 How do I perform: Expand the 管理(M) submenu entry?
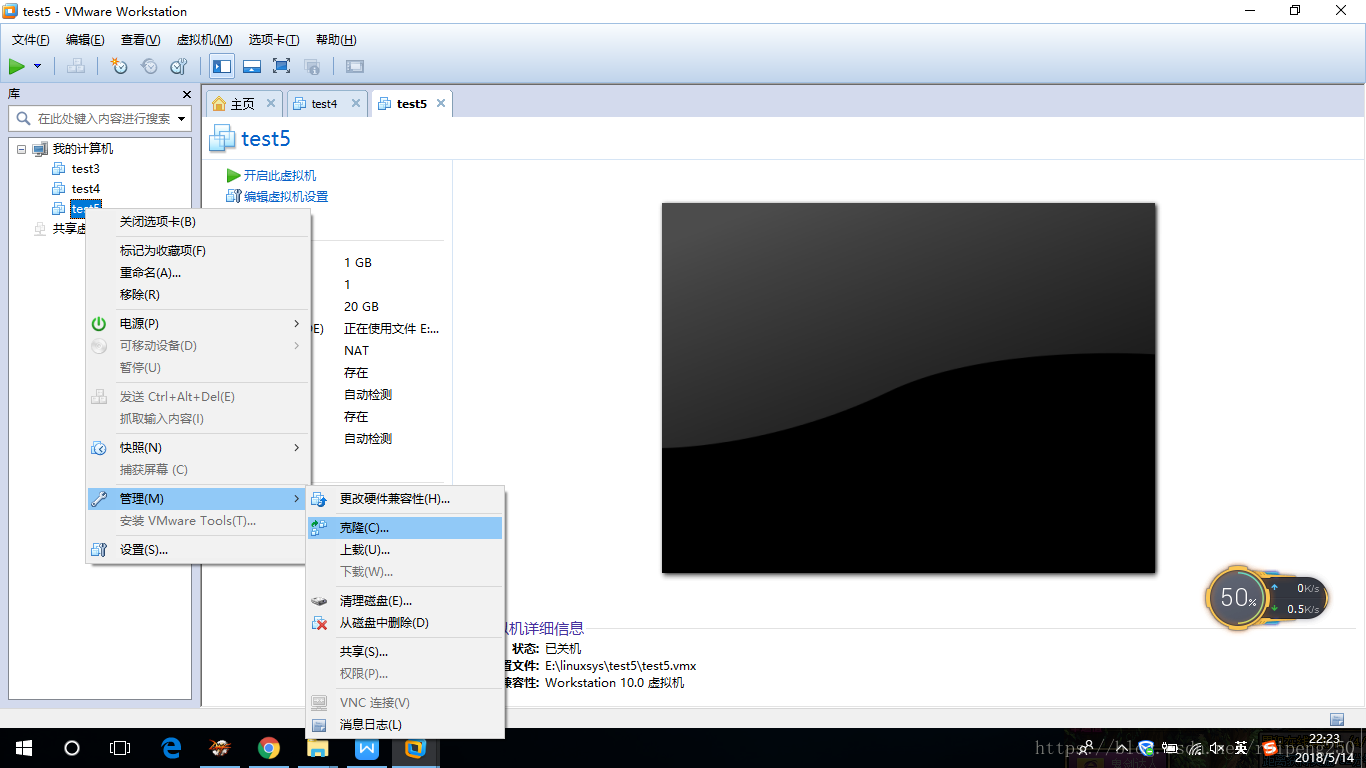[198, 499]
